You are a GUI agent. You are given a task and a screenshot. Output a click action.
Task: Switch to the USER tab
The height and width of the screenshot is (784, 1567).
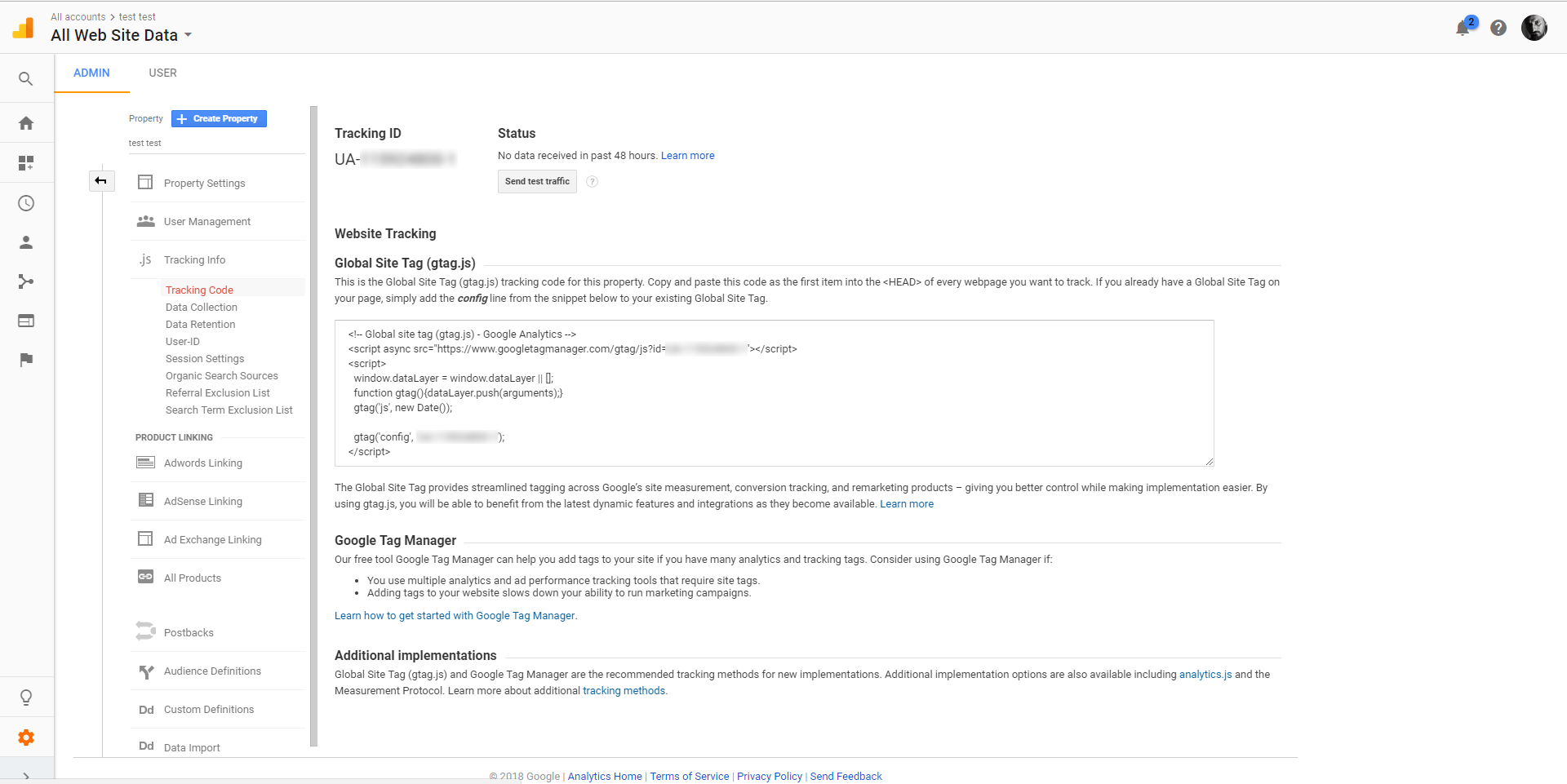coord(162,73)
